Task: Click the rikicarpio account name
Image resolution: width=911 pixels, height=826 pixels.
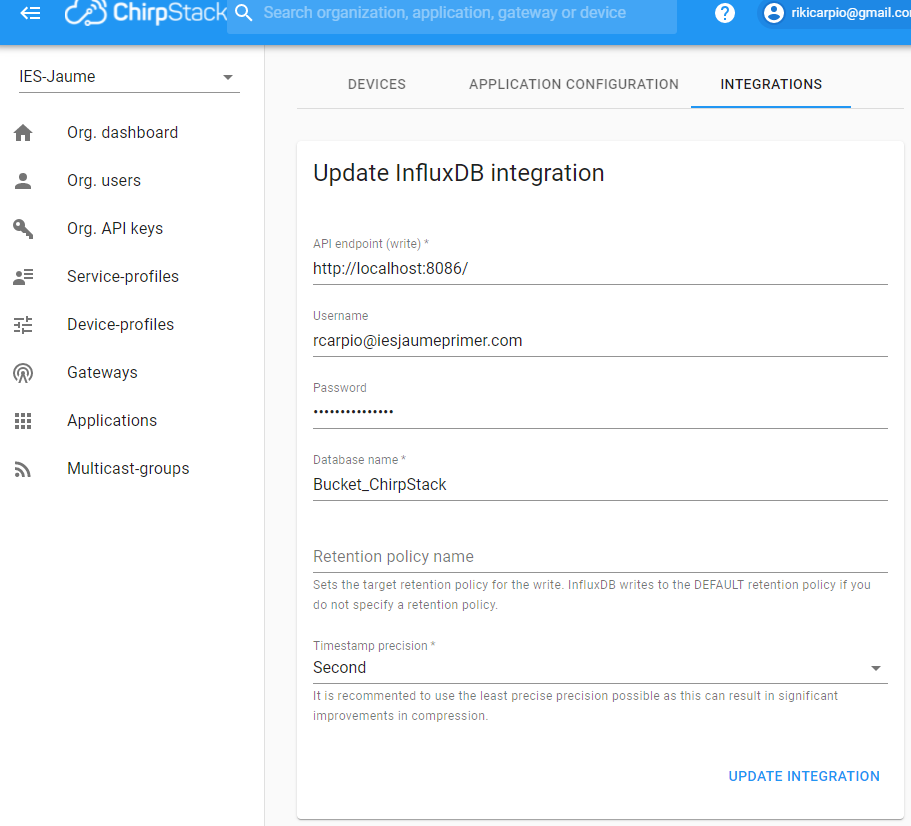Action: pos(851,13)
